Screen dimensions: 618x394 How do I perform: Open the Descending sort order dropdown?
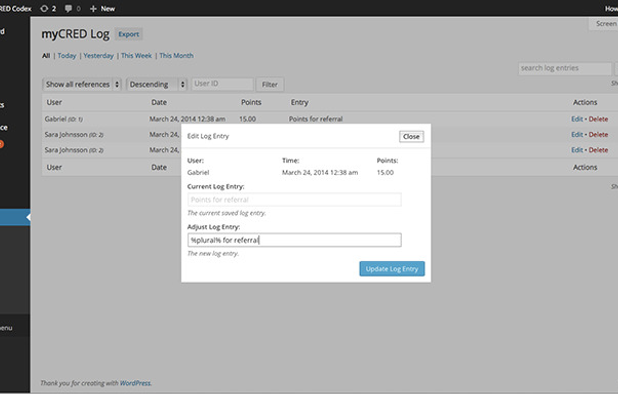coord(156,84)
